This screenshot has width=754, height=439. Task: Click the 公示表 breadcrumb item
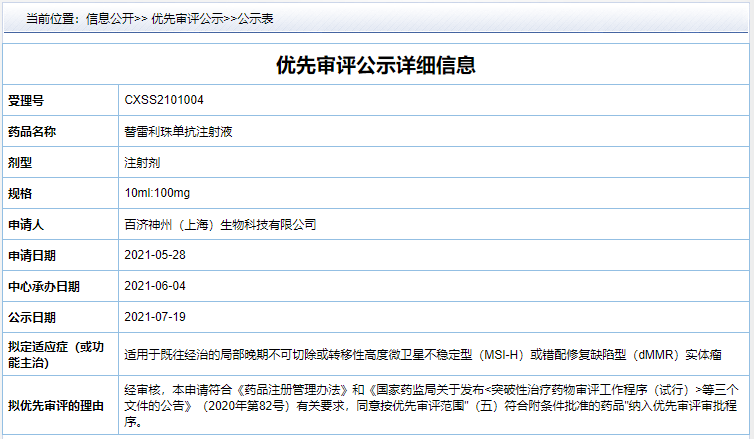[x=255, y=19]
